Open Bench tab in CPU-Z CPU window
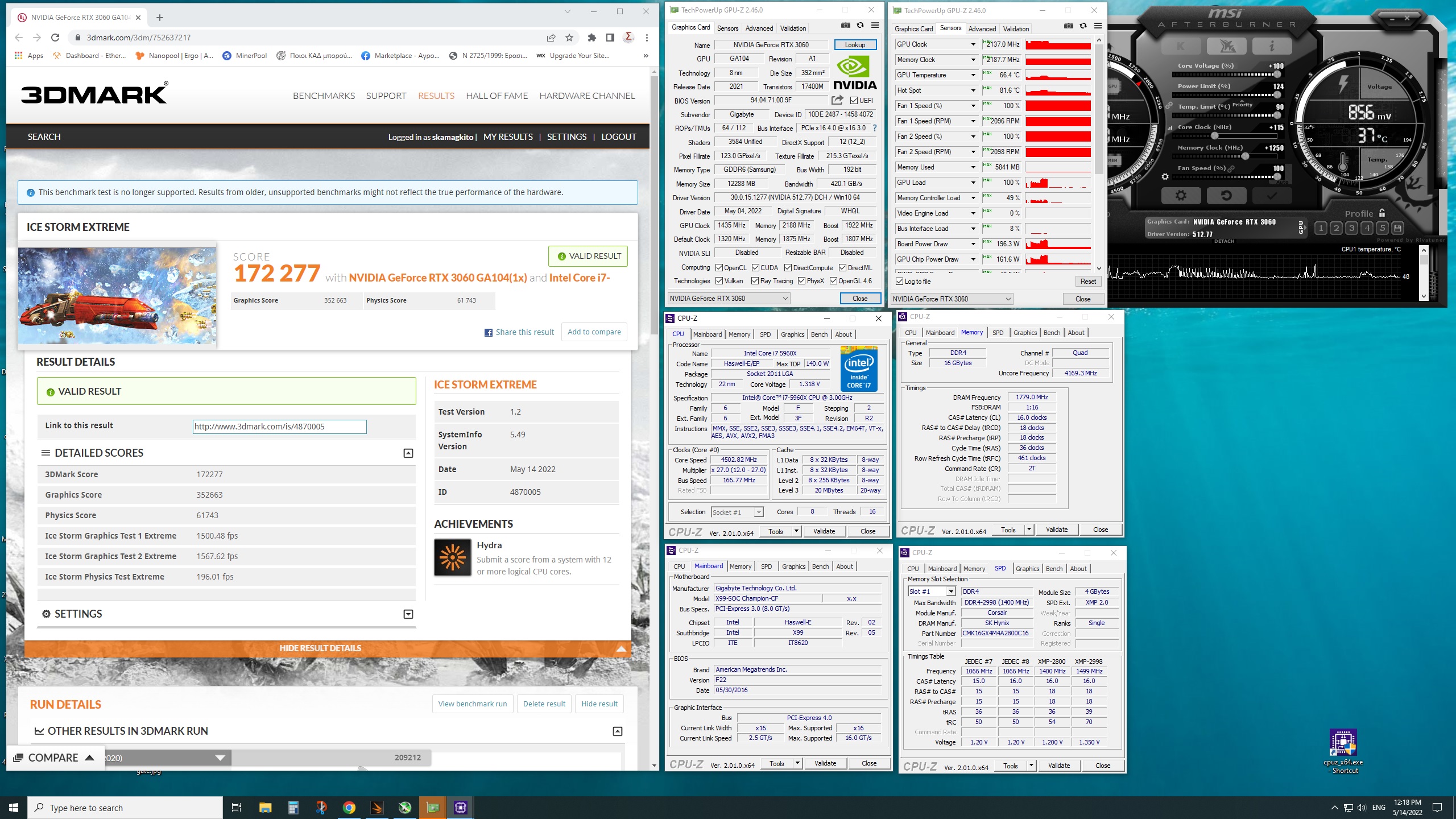This screenshot has width=1456, height=819. [819, 334]
